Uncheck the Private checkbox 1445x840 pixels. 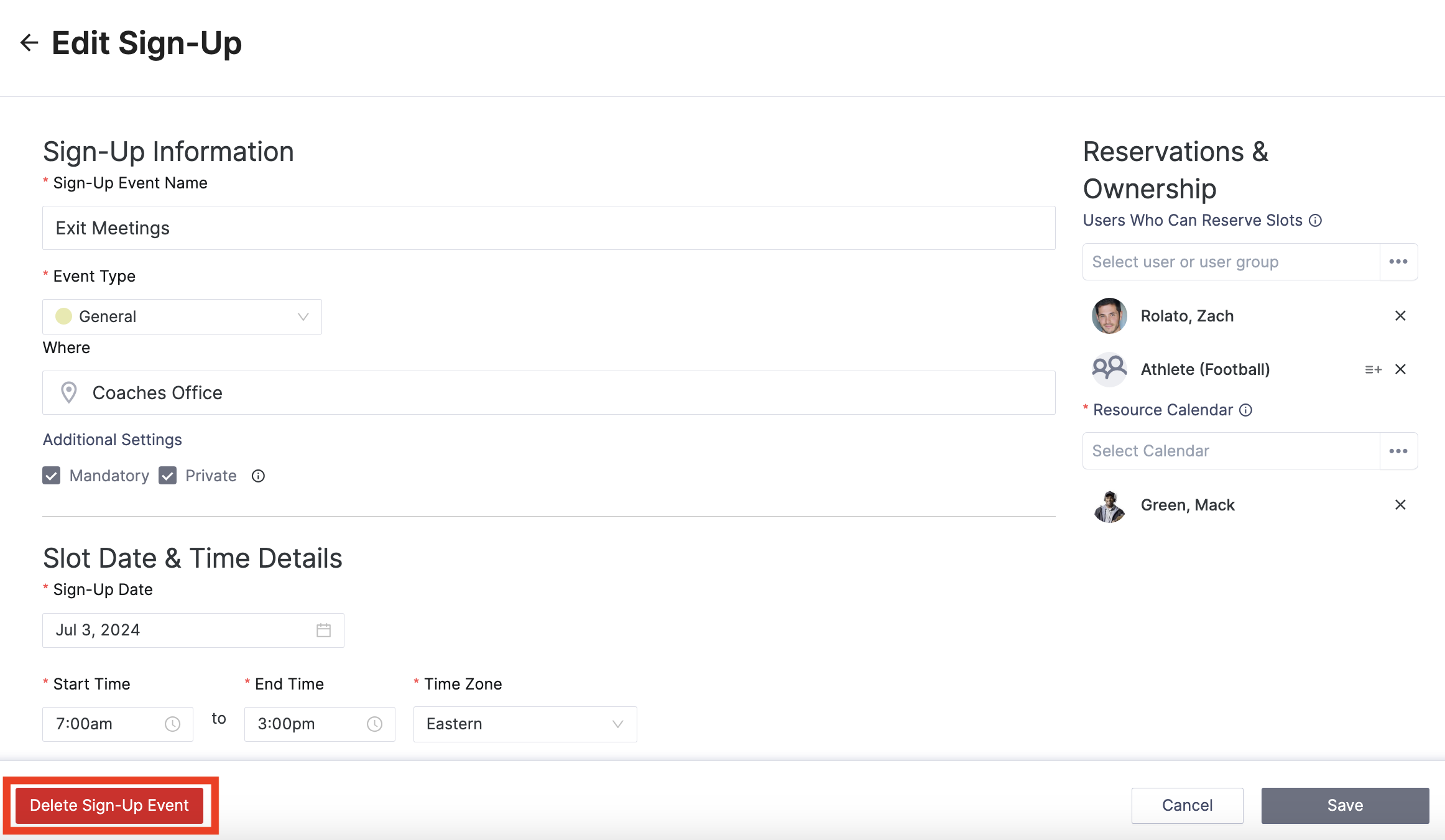168,476
